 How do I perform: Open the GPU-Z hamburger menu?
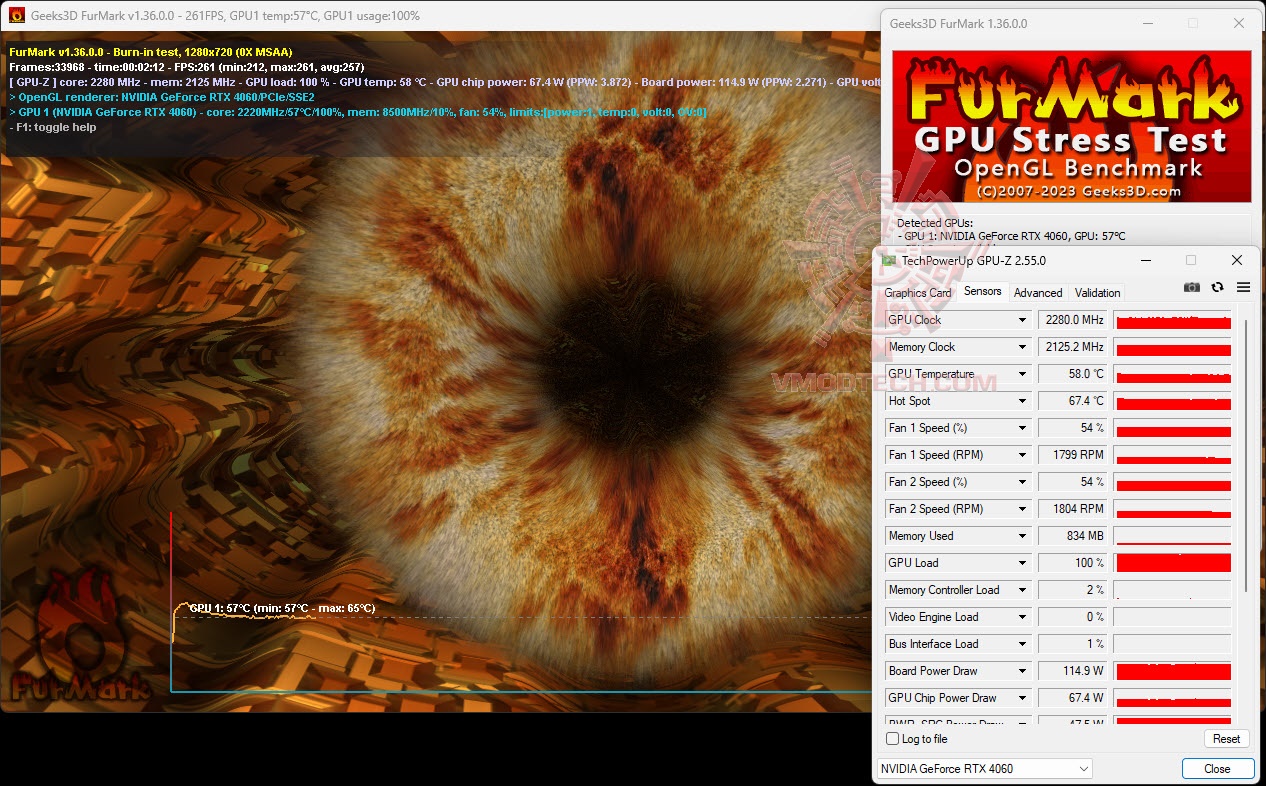tap(1243, 287)
